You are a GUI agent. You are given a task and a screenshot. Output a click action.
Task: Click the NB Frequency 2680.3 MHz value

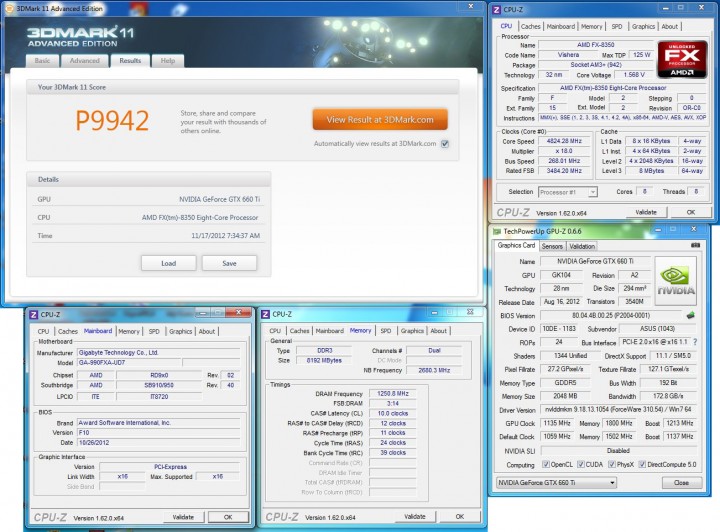pos(434,370)
